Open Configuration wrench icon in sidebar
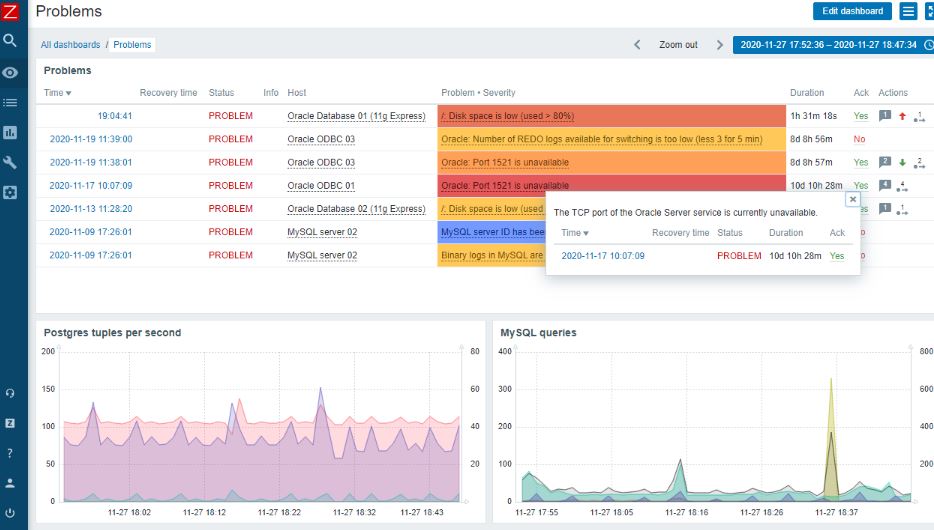This screenshot has width=934, height=530. pos(10,162)
